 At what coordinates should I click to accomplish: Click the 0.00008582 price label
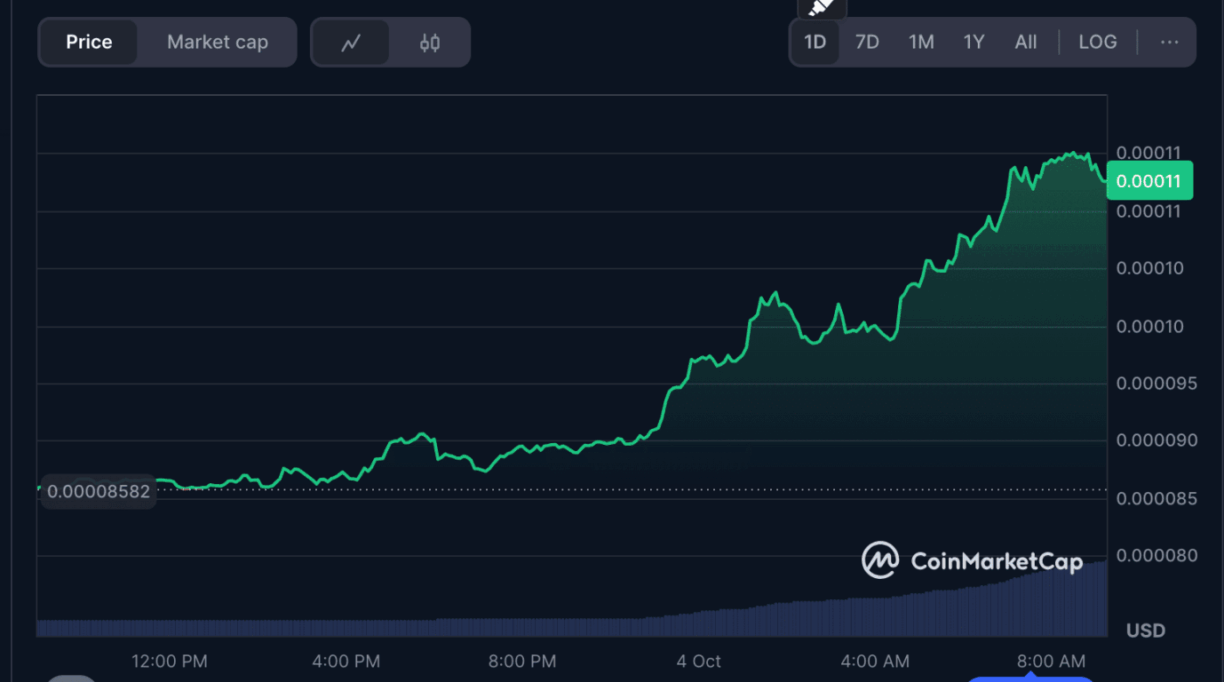tap(97, 491)
